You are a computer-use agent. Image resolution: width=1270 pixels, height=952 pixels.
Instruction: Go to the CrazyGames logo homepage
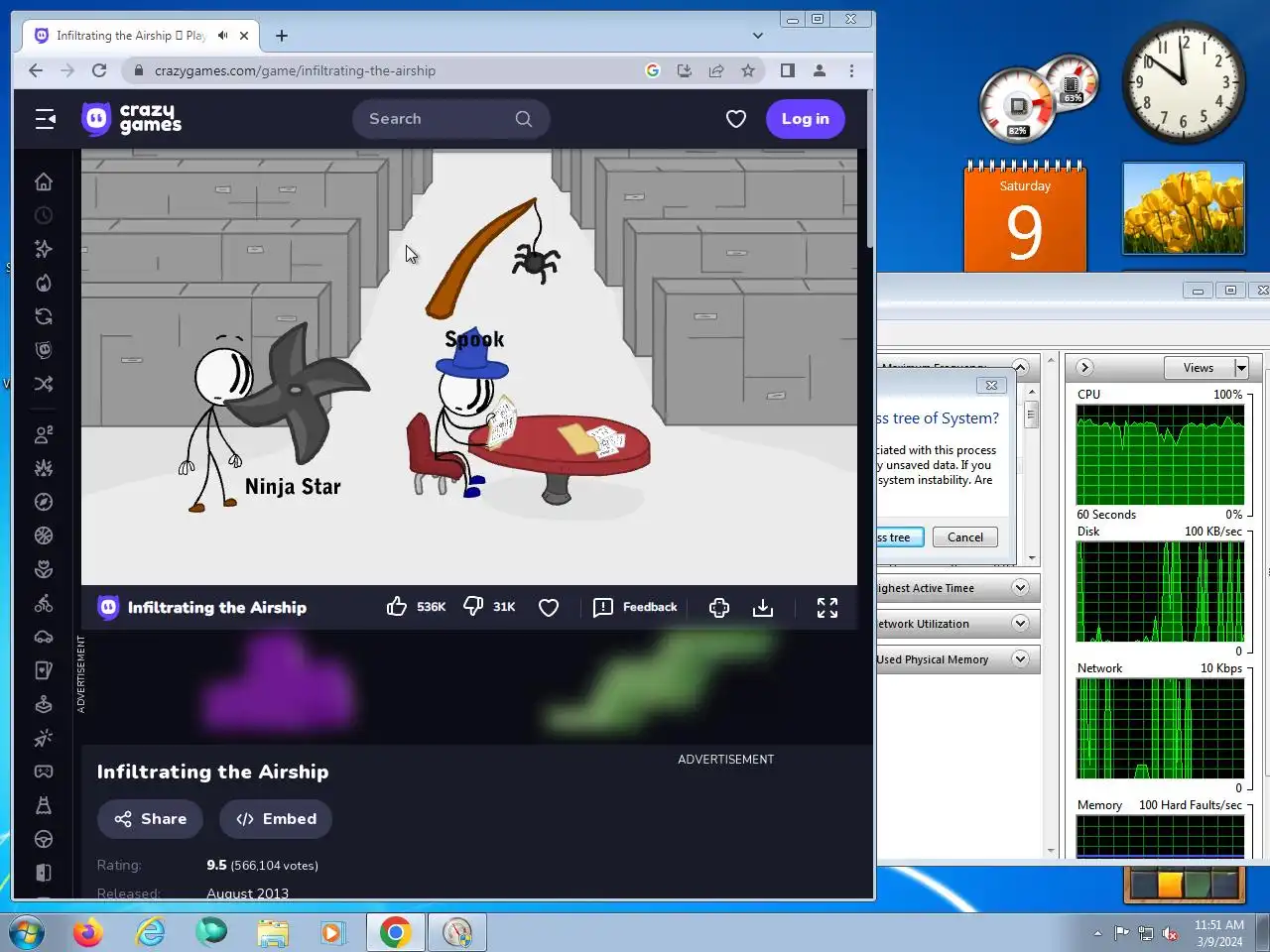pyautogui.click(x=131, y=119)
